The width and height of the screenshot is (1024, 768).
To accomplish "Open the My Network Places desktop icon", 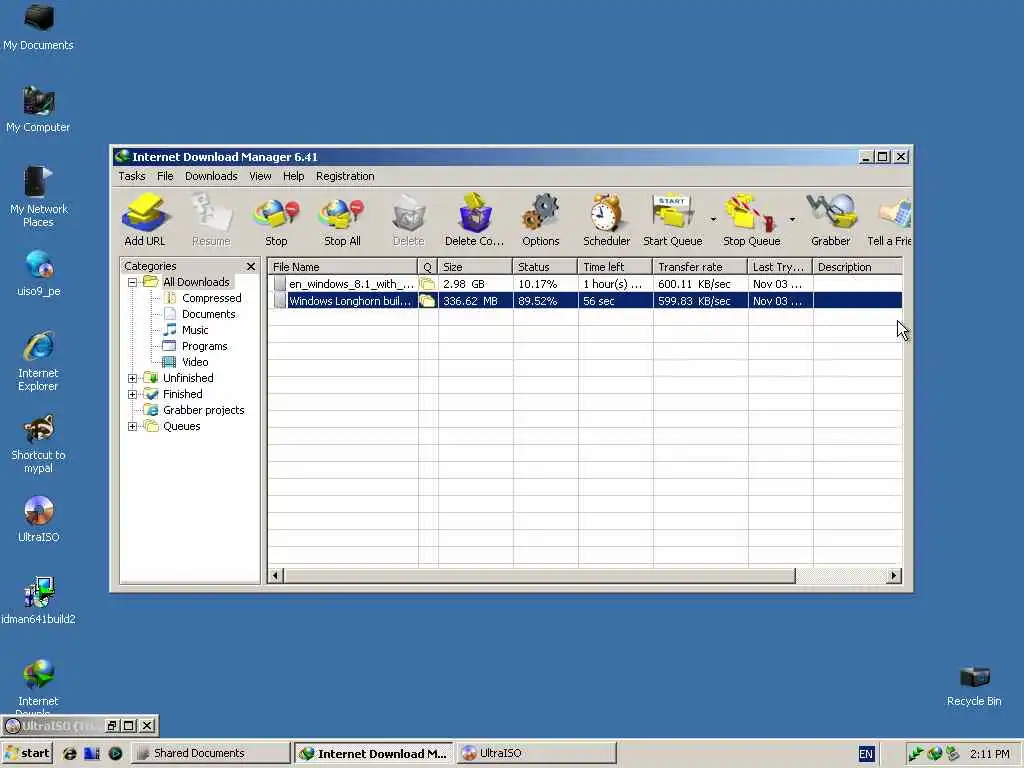I will pos(38,196).
